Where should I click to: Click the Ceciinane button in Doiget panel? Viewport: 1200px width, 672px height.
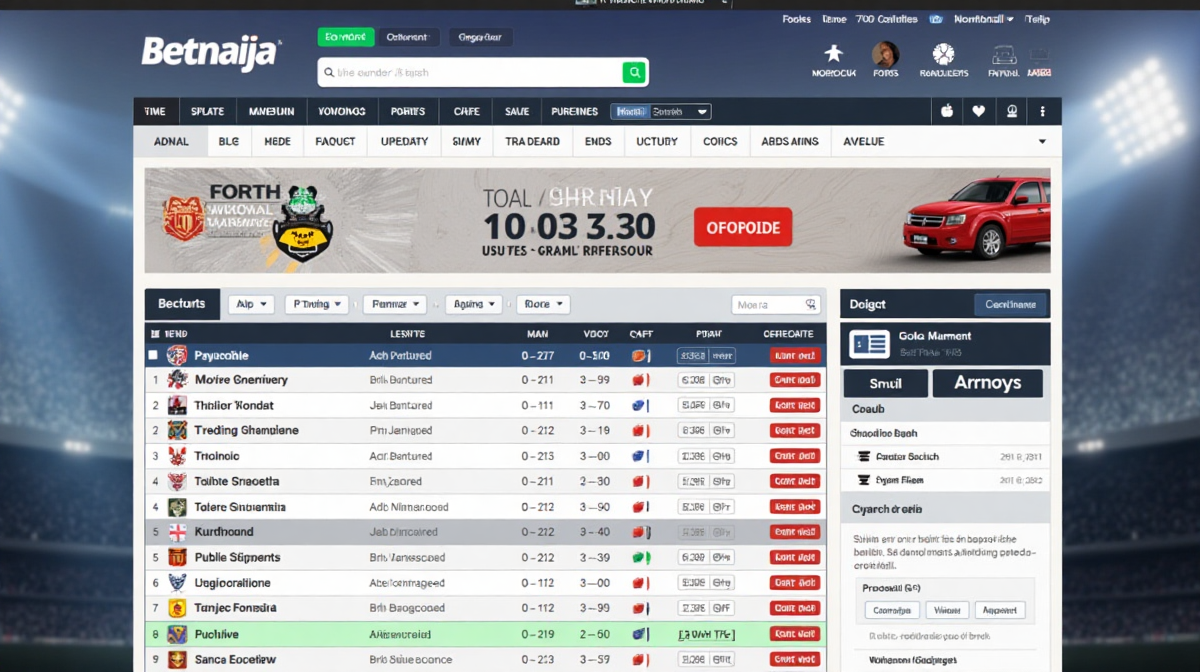1011,305
